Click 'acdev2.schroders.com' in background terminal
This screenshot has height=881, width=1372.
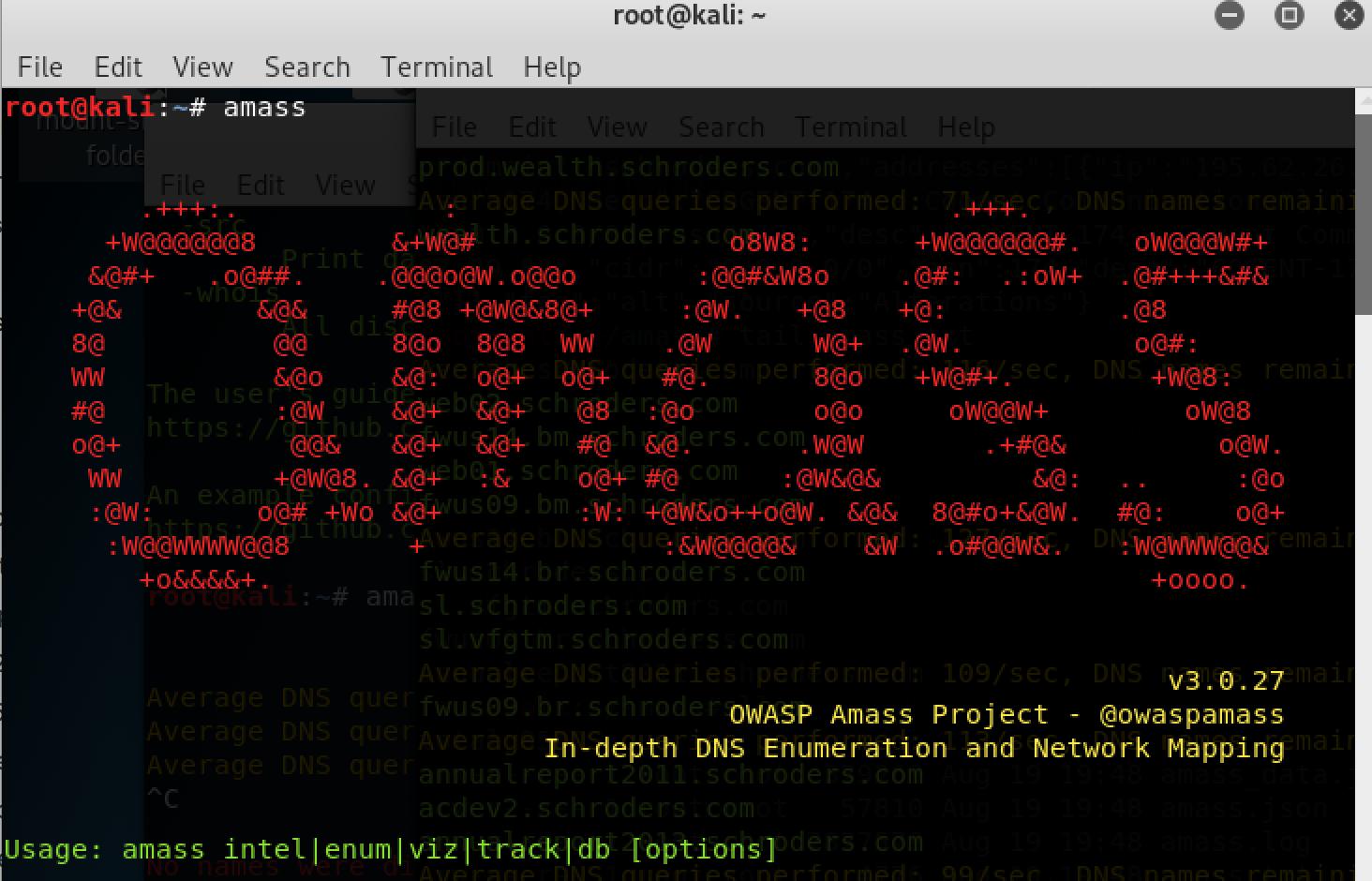click(x=587, y=808)
